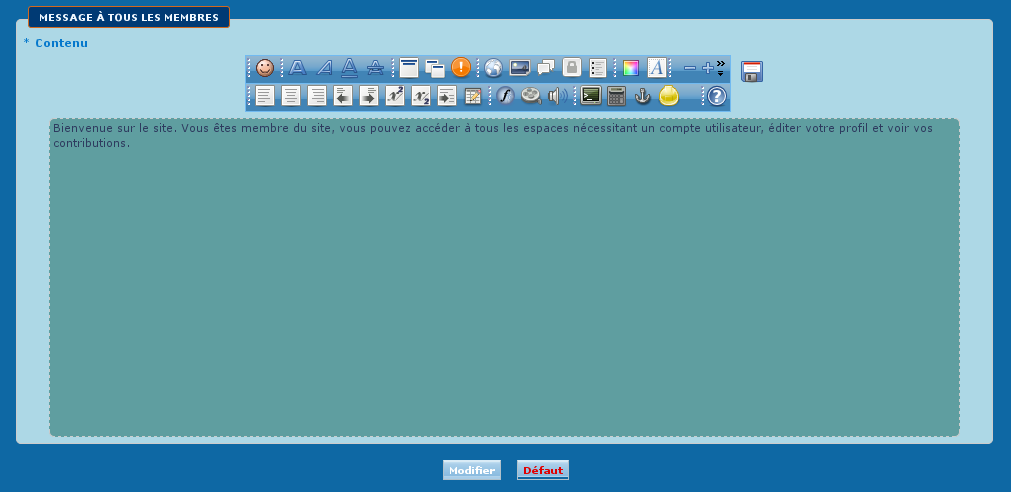Apply strikethrough text formatting
Image resolution: width=1011 pixels, height=492 pixels.
(x=375, y=68)
